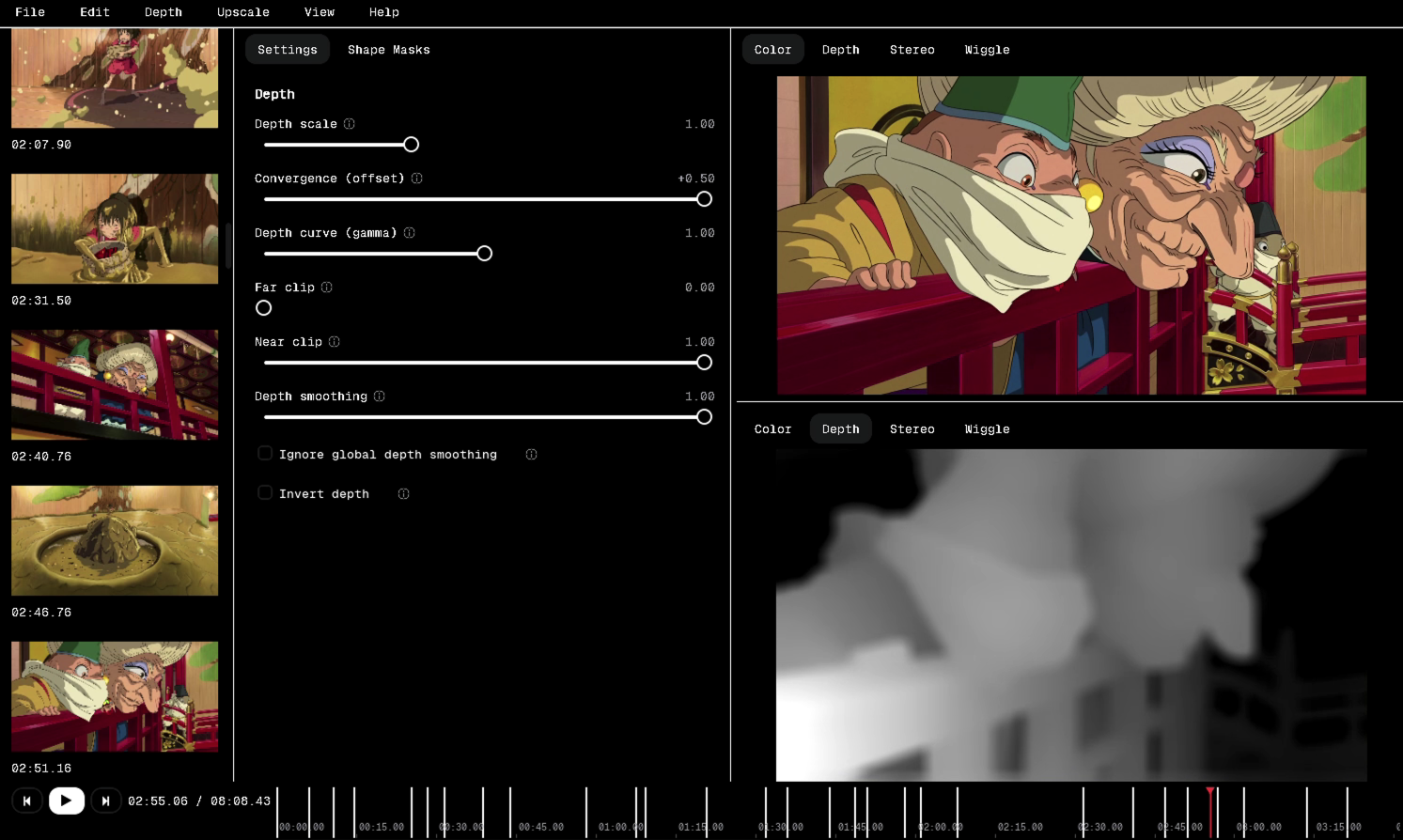Open the Depth menu in menu bar
The width and height of the screenshot is (1403, 840).
[x=164, y=12]
